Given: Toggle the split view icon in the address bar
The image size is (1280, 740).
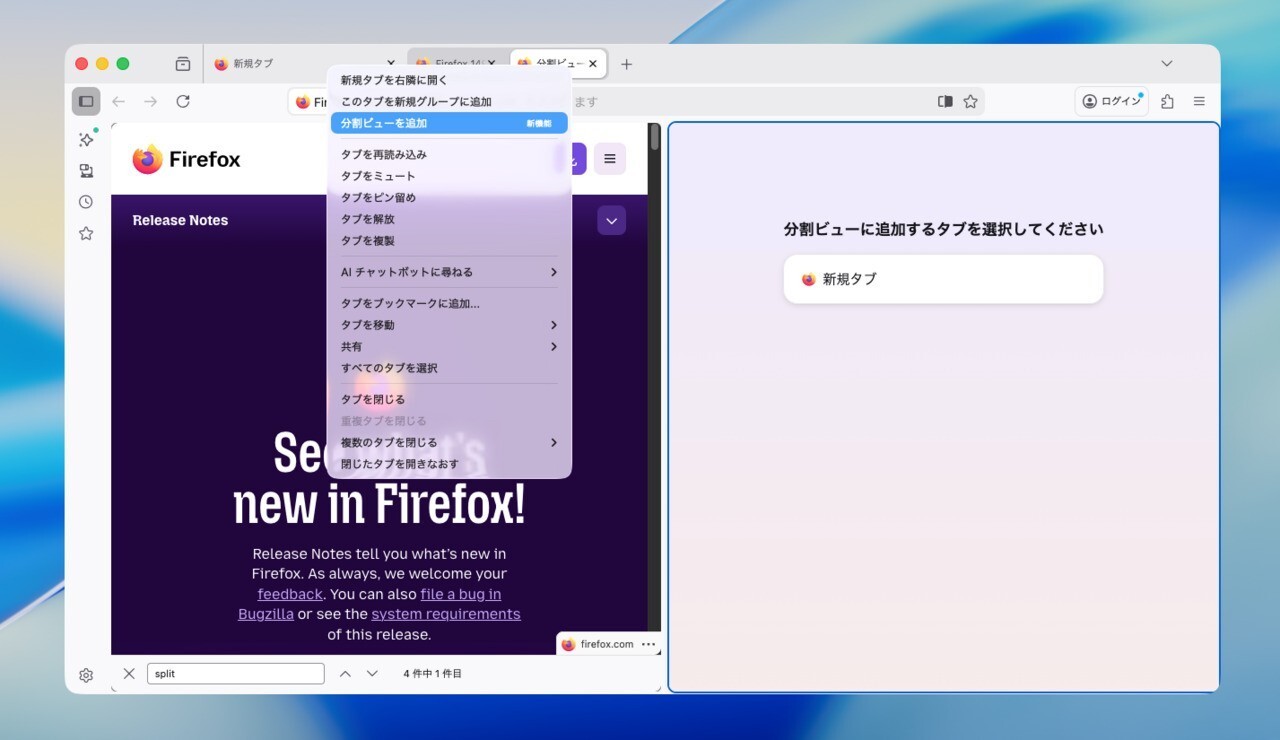Looking at the screenshot, I should [945, 101].
